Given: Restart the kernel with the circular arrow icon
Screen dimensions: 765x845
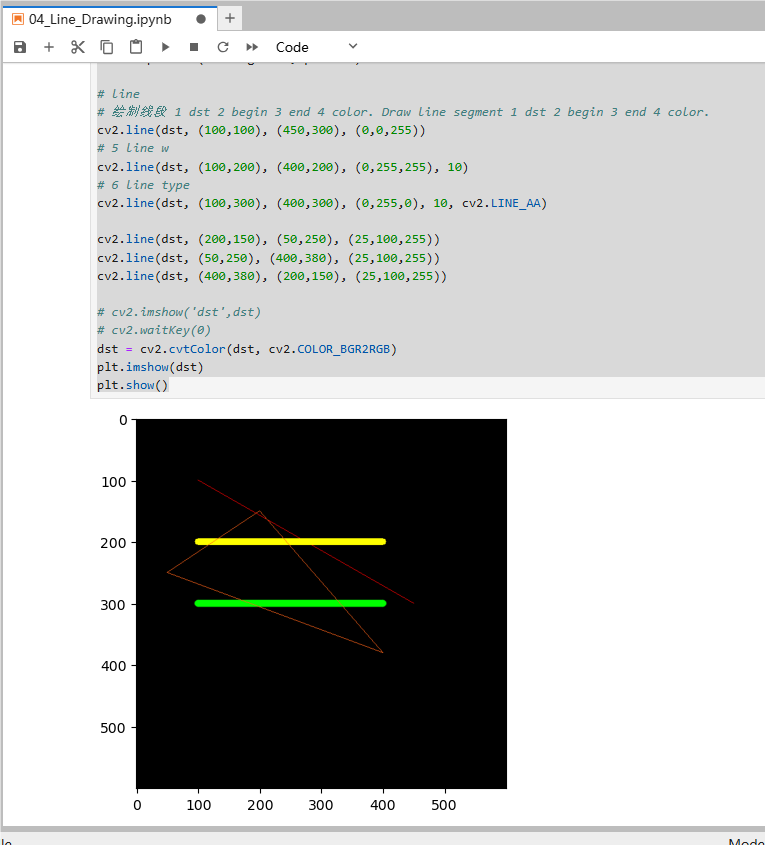Looking at the screenshot, I should coord(223,47).
